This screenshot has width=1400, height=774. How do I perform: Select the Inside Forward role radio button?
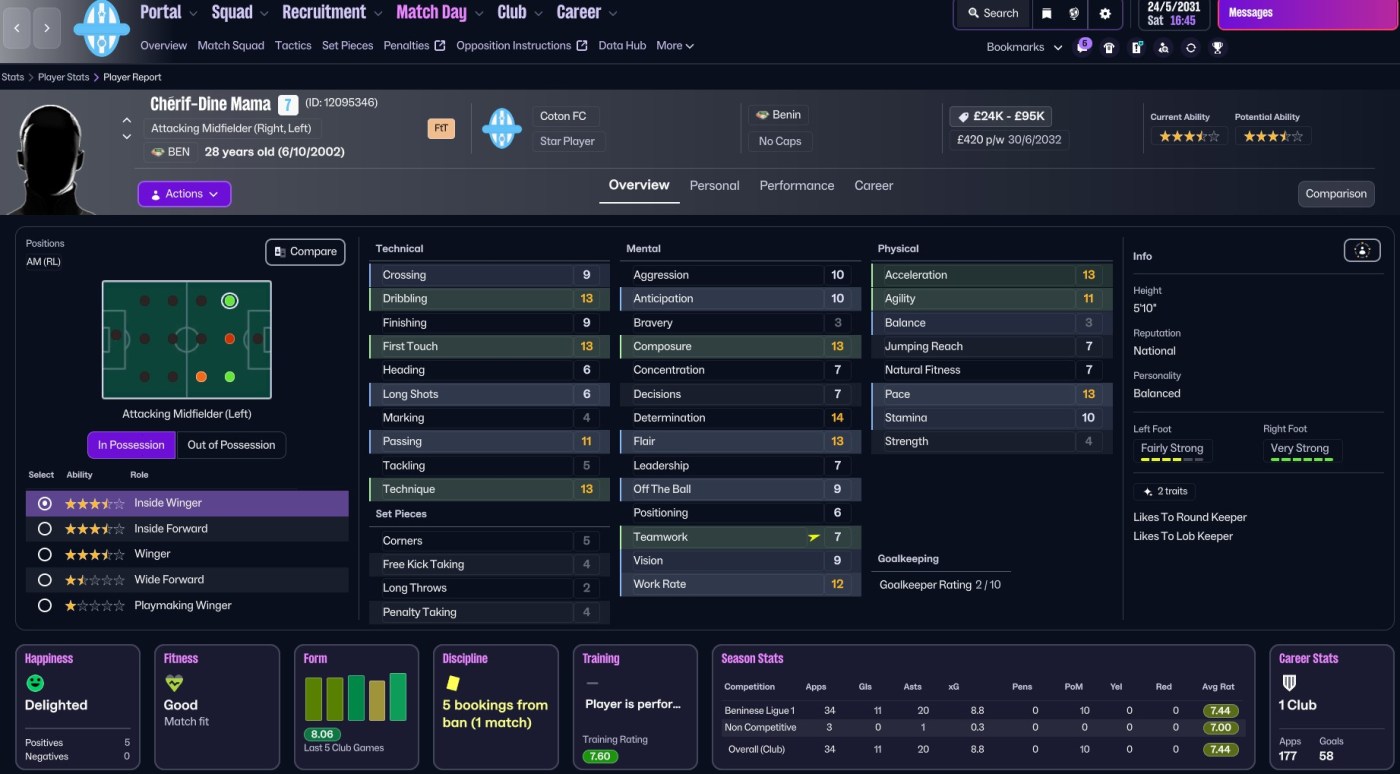(x=44, y=529)
